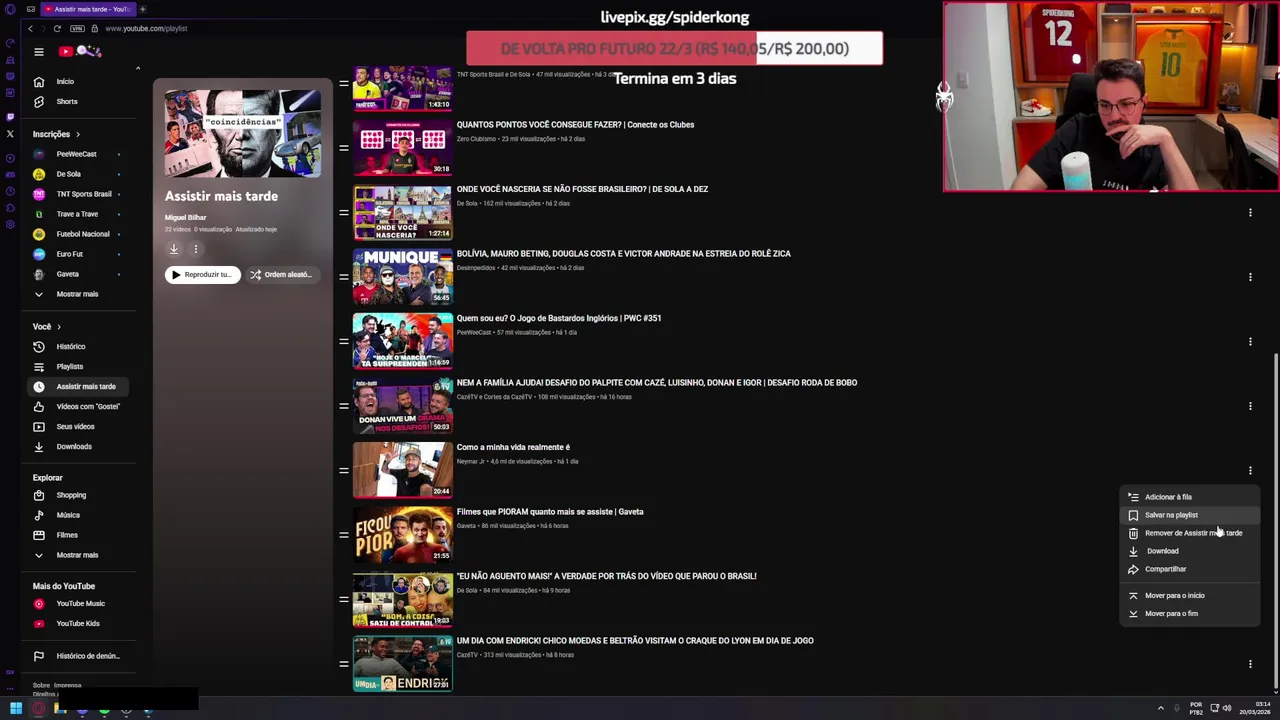Image resolution: width=1280 pixels, height=720 pixels.
Task: Open a new browser tab
Action: [142, 9]
